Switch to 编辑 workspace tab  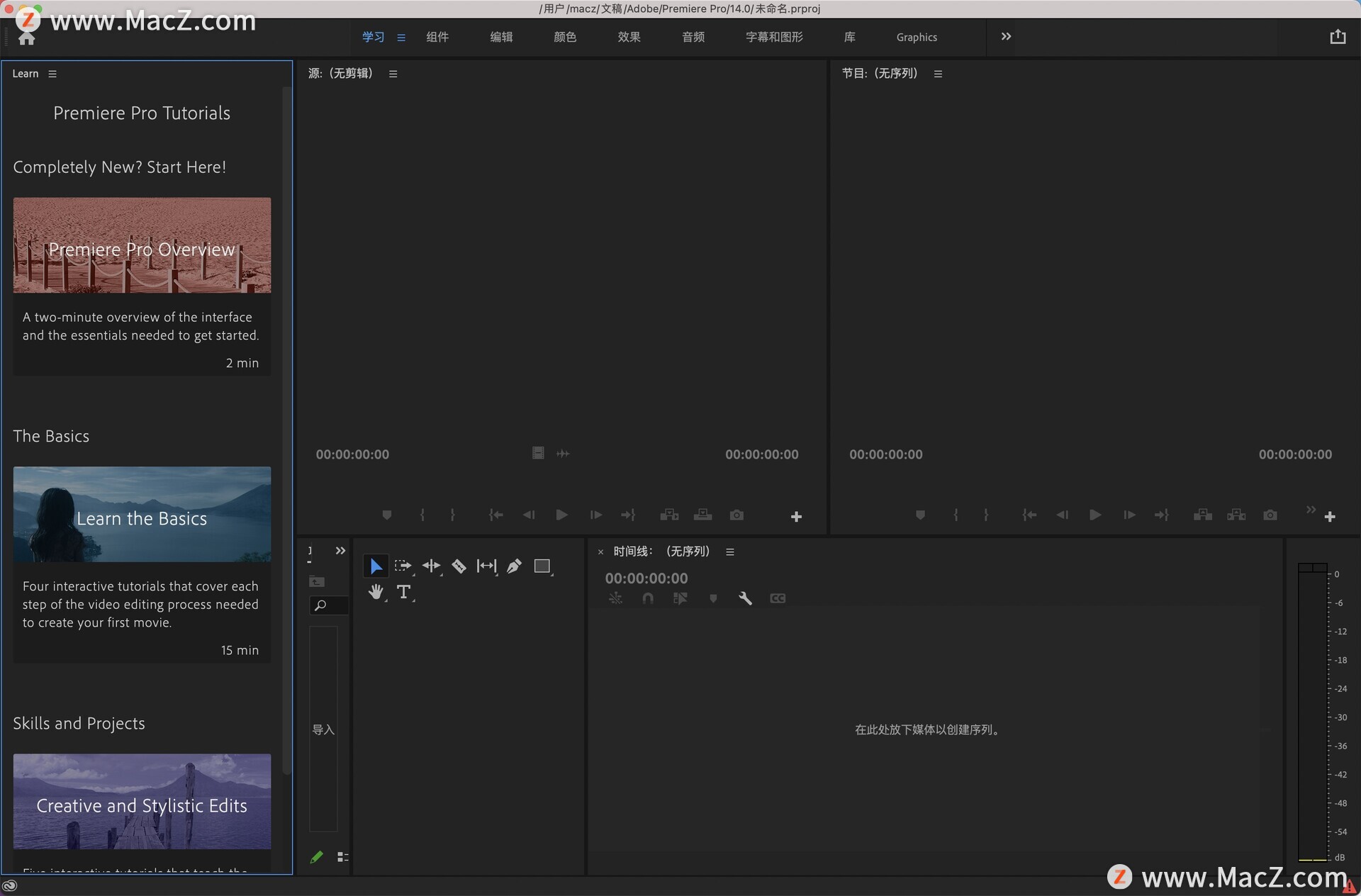click(x=501, y=37)
